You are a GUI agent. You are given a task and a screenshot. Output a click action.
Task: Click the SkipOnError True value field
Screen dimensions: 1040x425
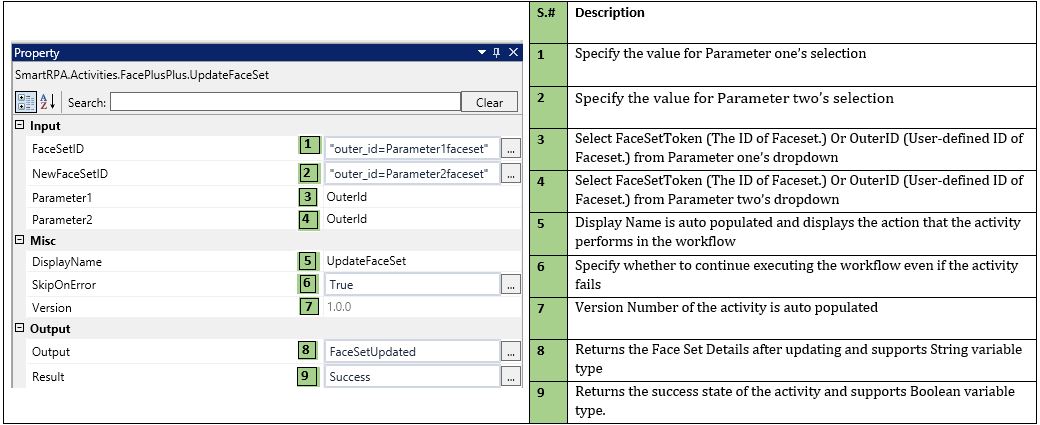[x=411, y=285]
